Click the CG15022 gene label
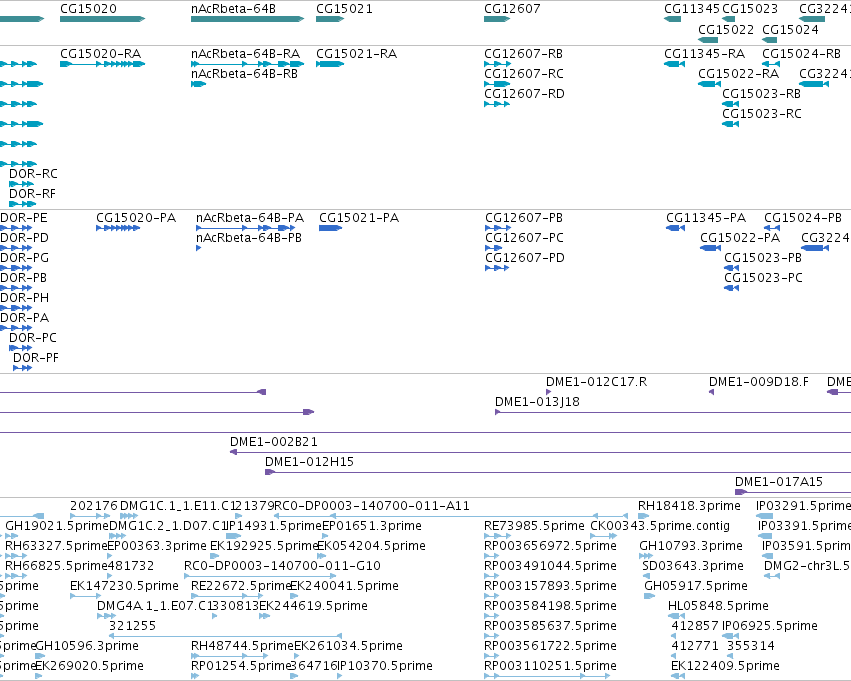The height and width of the screenshot is (681, 851). click(x=726, y=29)
